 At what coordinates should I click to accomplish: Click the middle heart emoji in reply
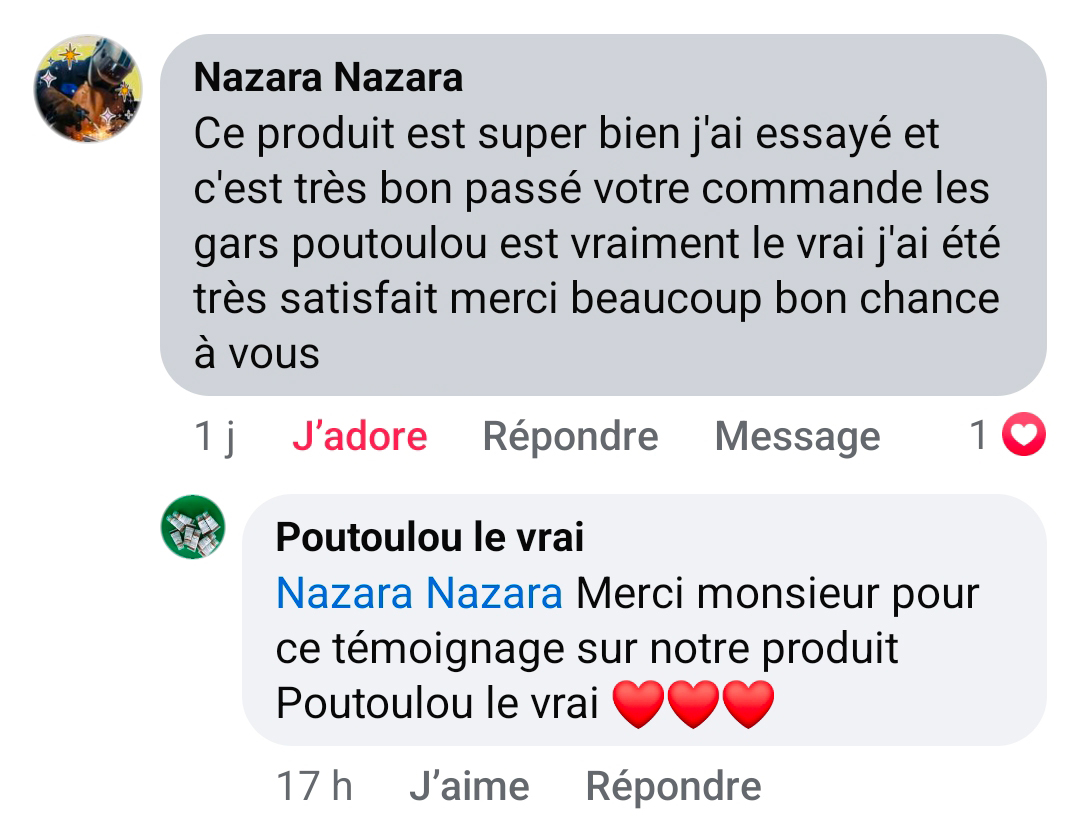[693, 704]
